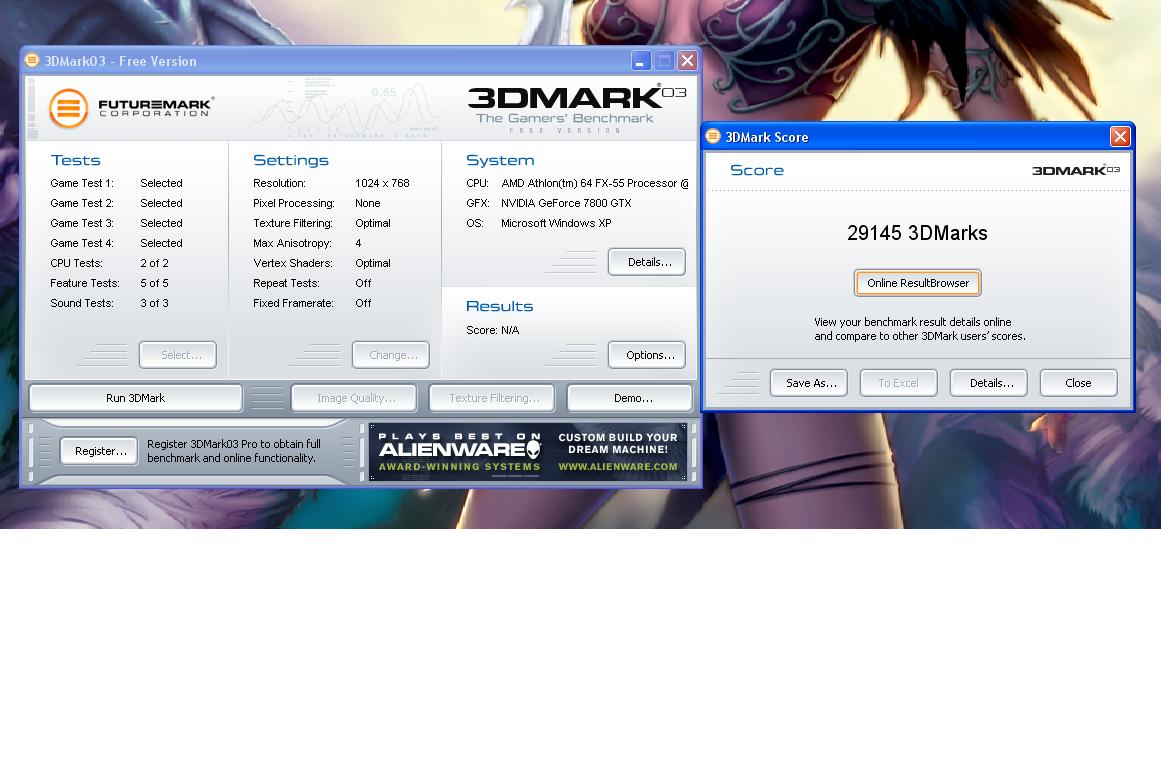Click the Texture Filtering Optimal setting row
This screenshot has height=768, width=1161.
pos(321,223)
